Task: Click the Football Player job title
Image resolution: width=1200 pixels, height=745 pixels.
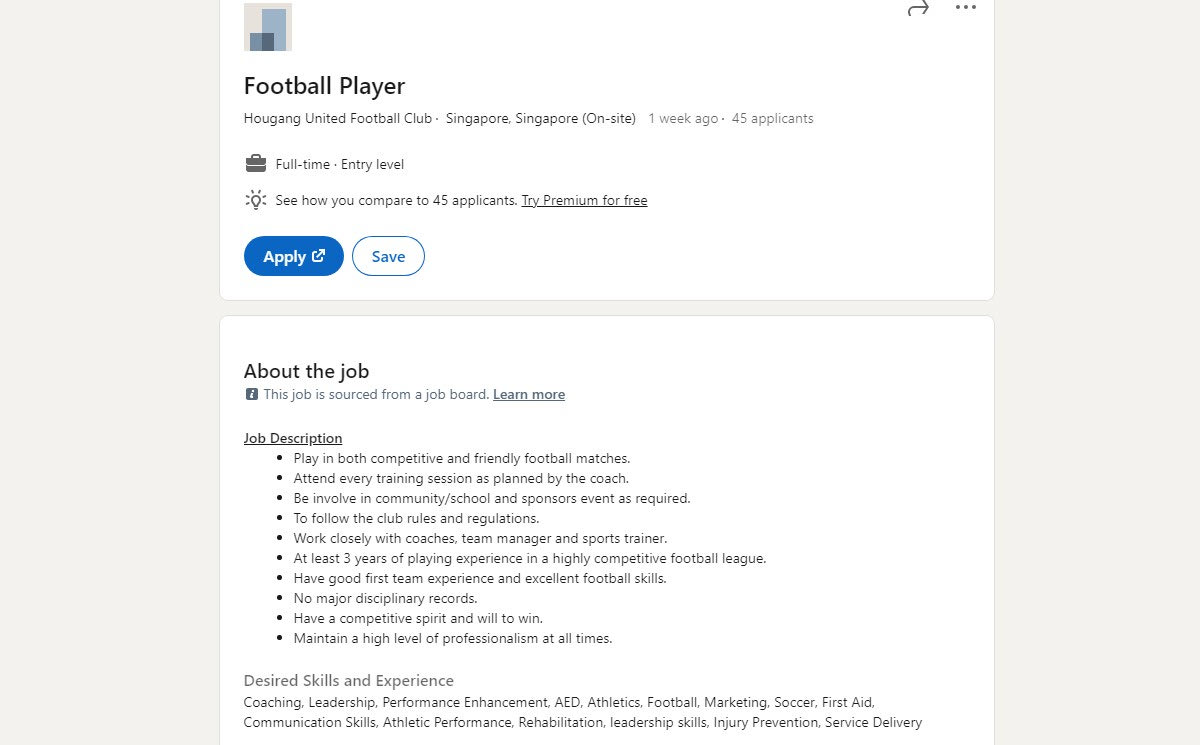Action: click(x=324, y=86)
